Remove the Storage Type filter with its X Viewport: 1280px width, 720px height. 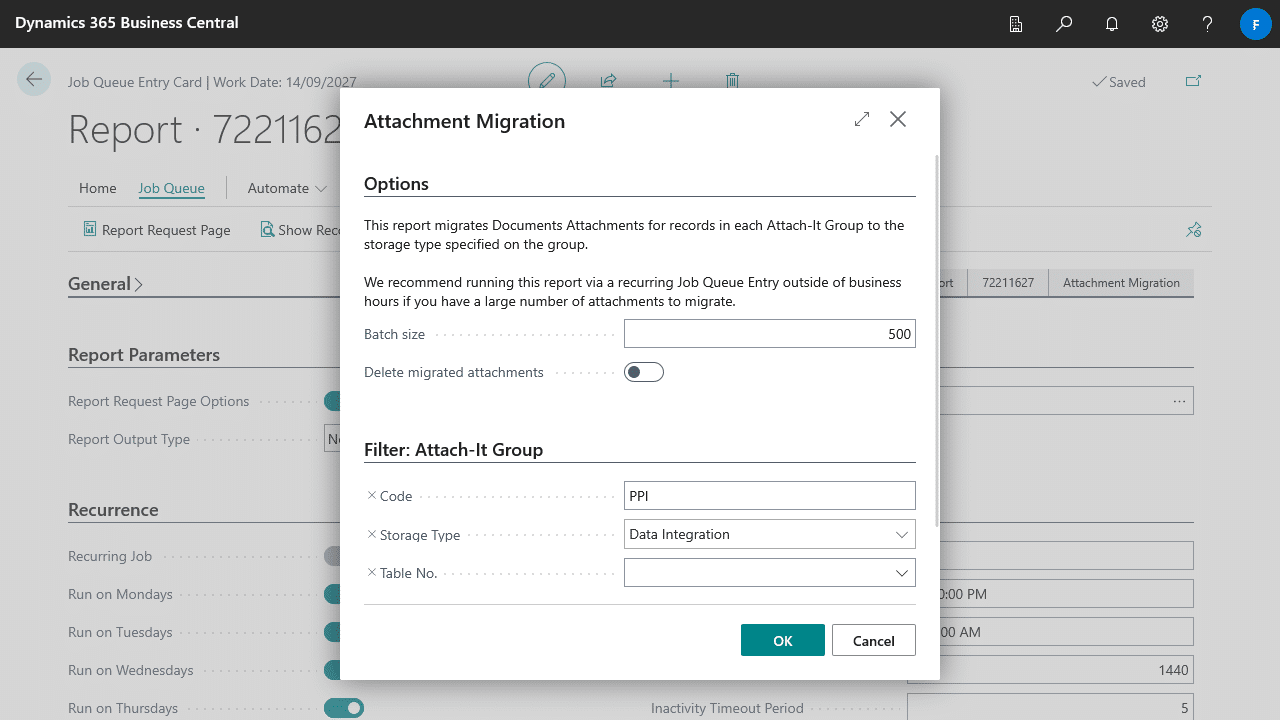click(372, 534)
